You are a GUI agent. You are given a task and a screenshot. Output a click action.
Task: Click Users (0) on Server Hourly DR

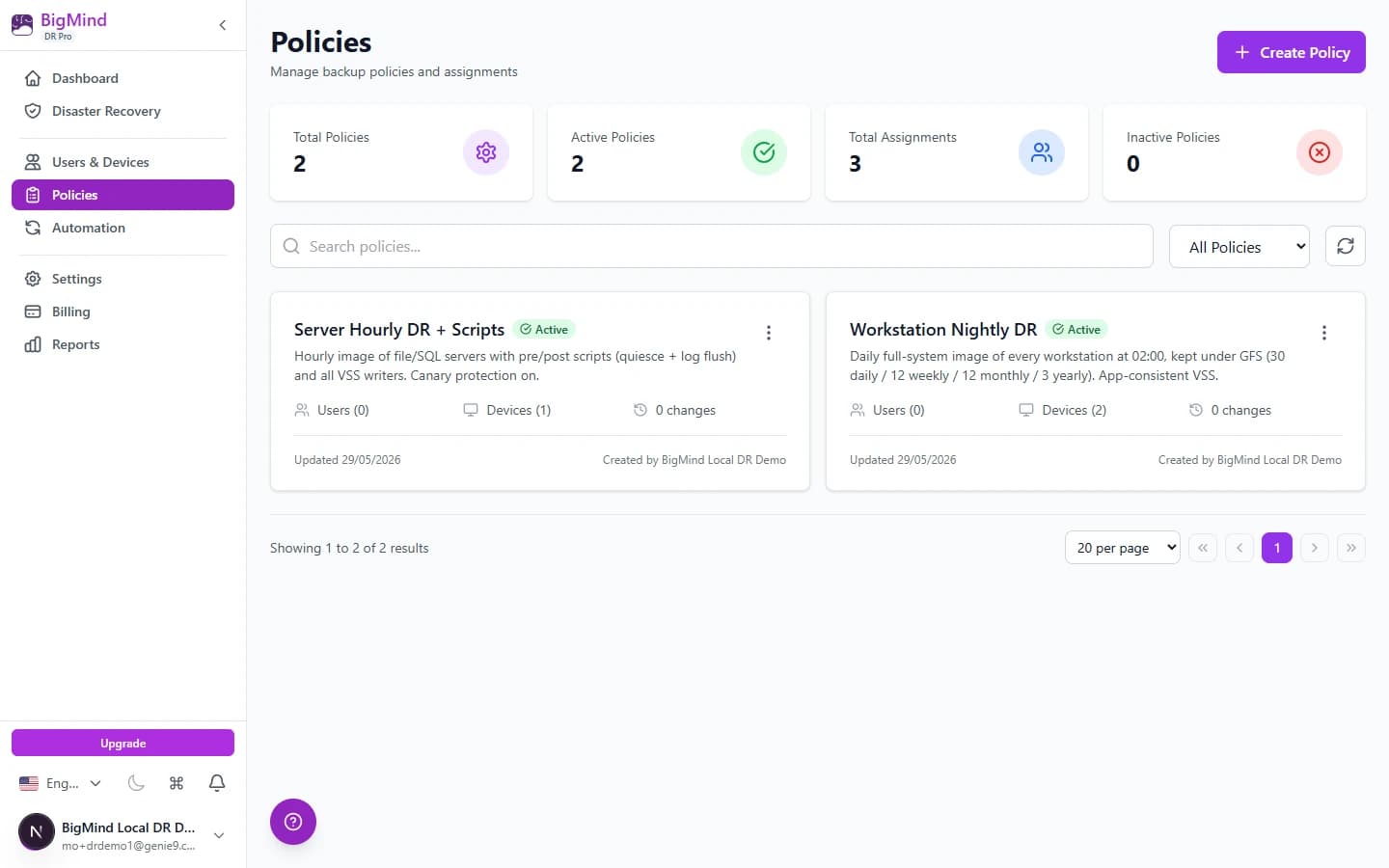332,410
